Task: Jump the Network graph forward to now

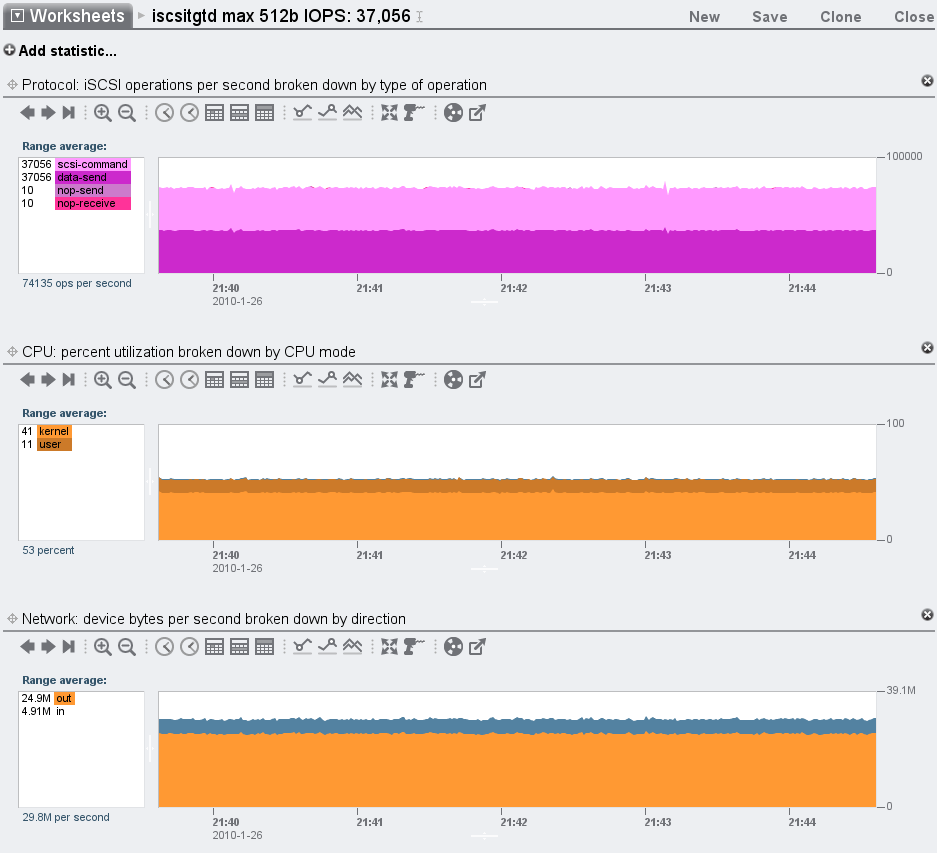Action: click(68, 647)
